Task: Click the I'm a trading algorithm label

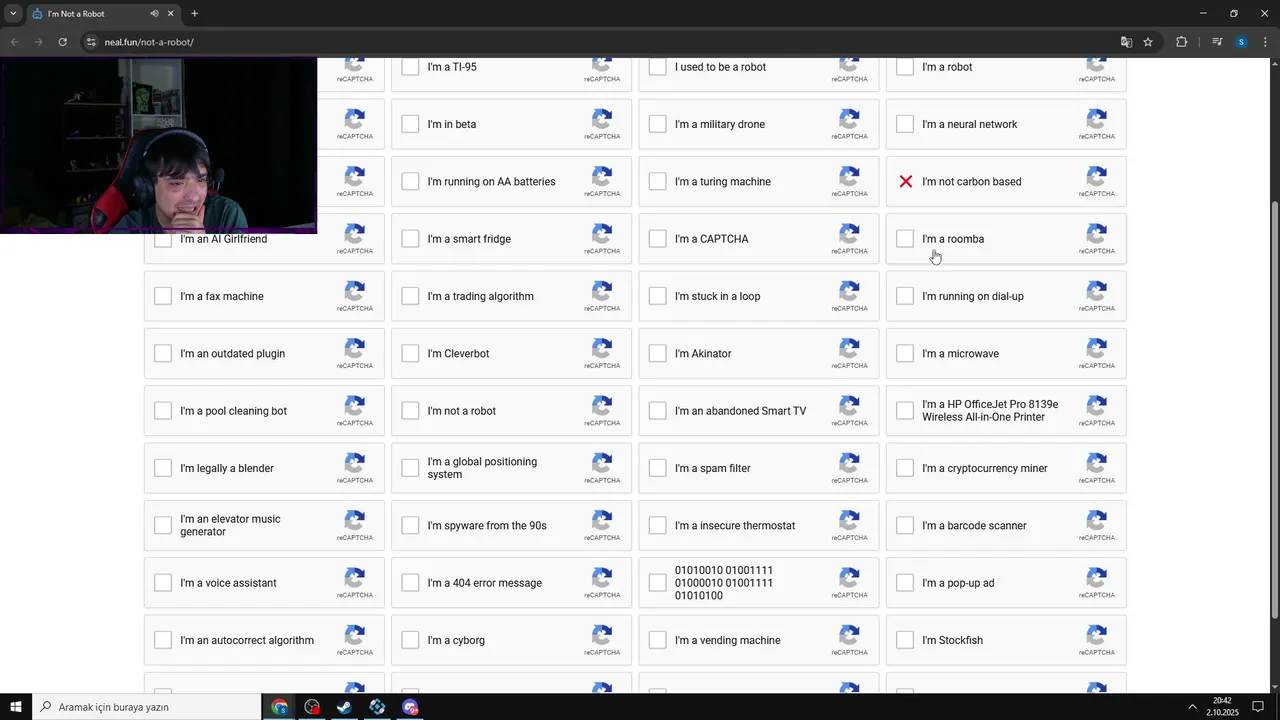Action: [480, 296]
